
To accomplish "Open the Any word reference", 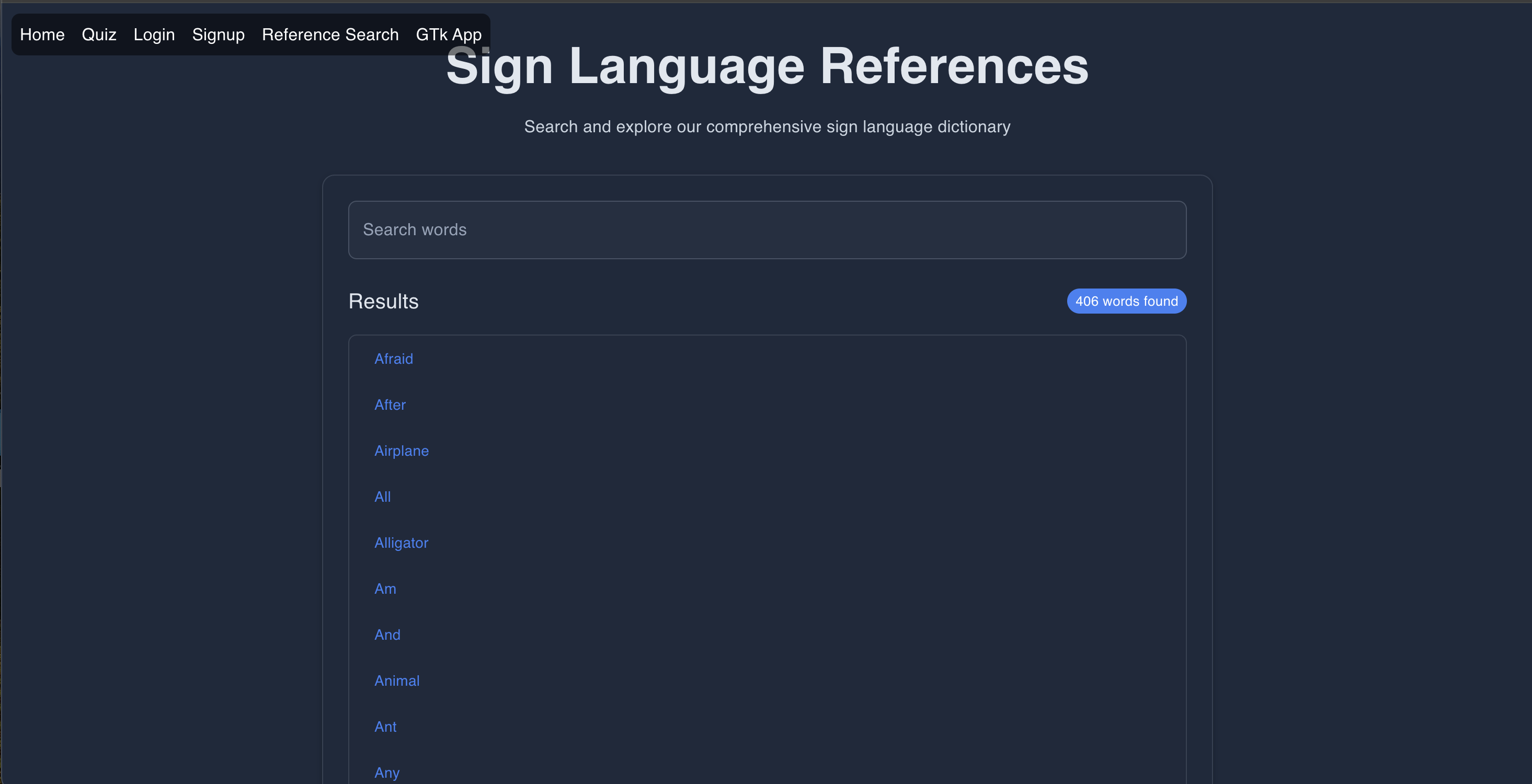I will [386, 773].
